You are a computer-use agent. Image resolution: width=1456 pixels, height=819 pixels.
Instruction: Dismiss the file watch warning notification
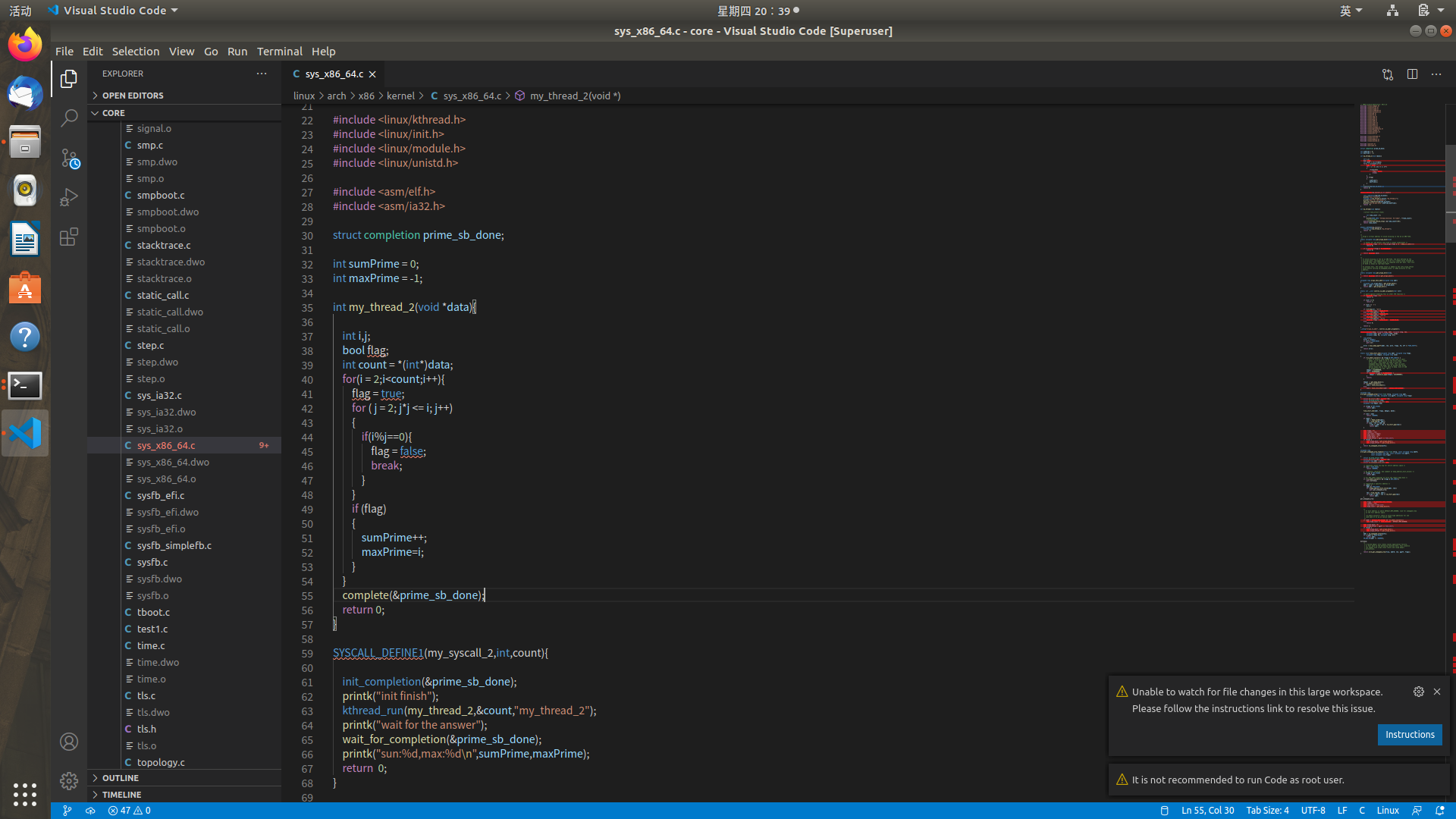coord(1437,692)
